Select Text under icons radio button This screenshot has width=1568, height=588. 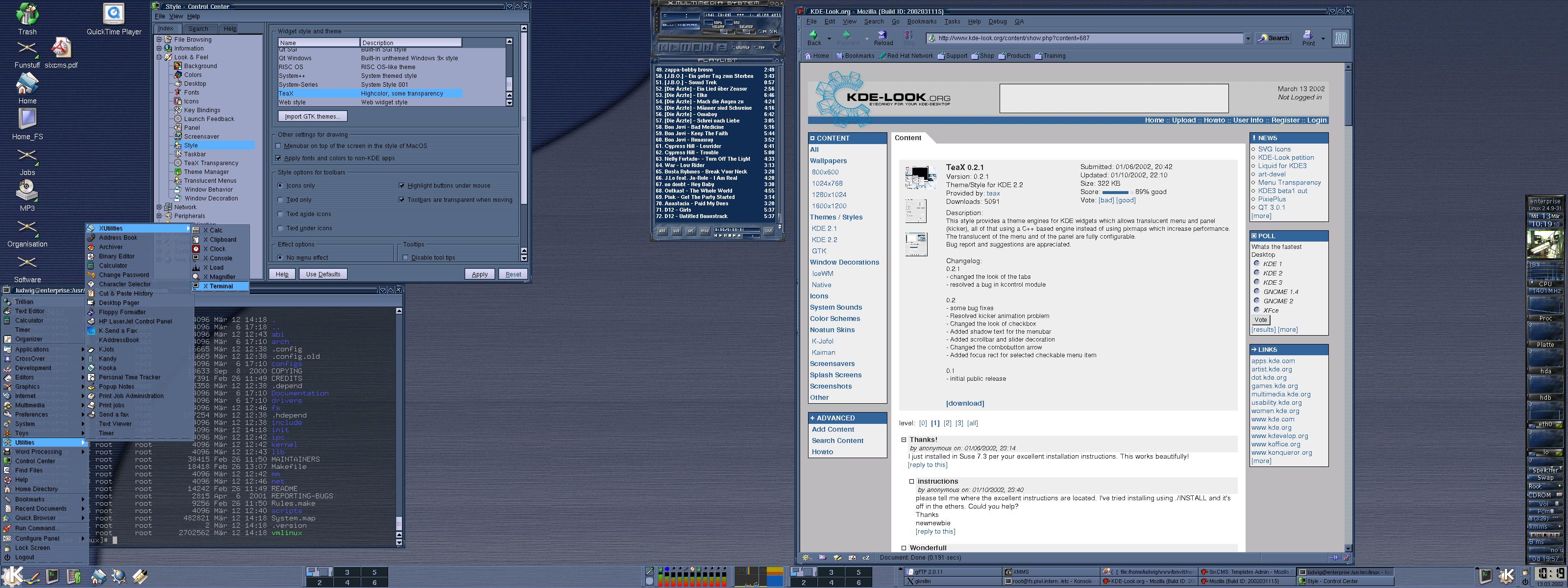coord(280,228)
